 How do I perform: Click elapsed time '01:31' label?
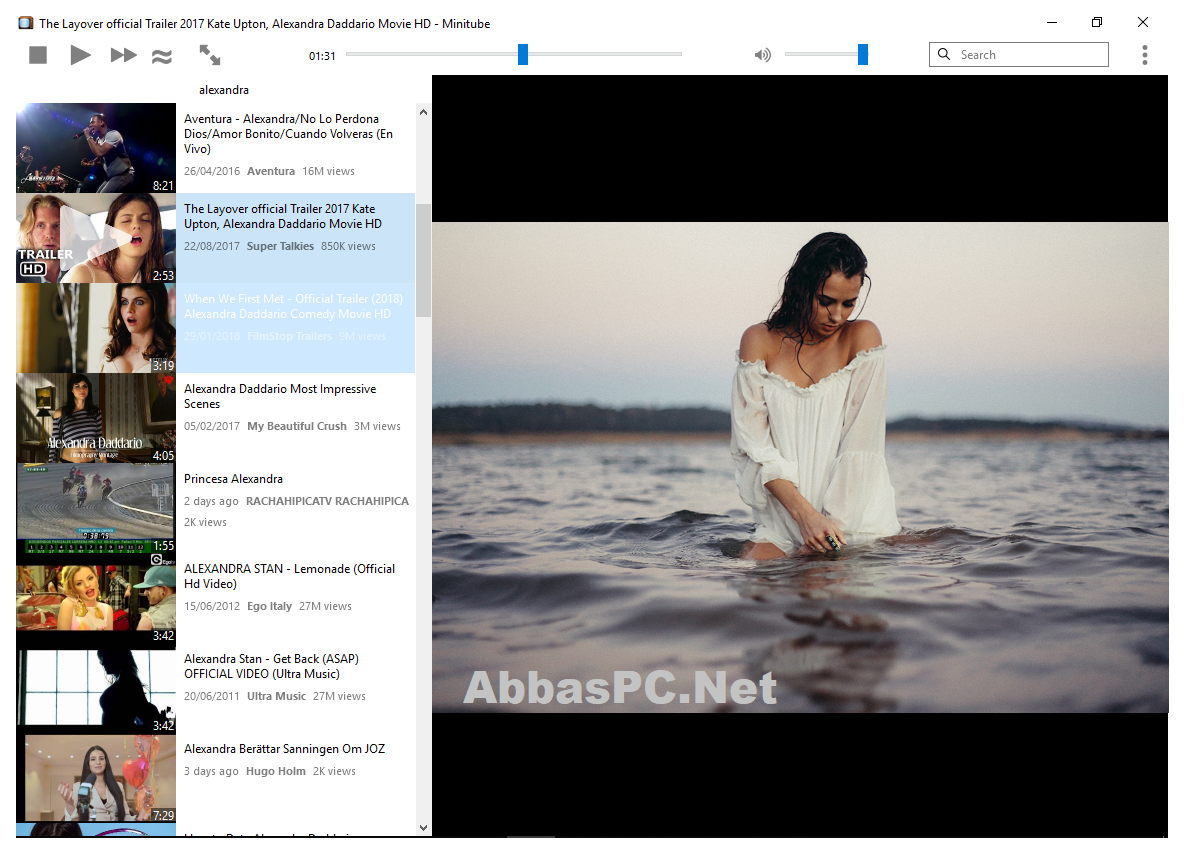point(322,55)
